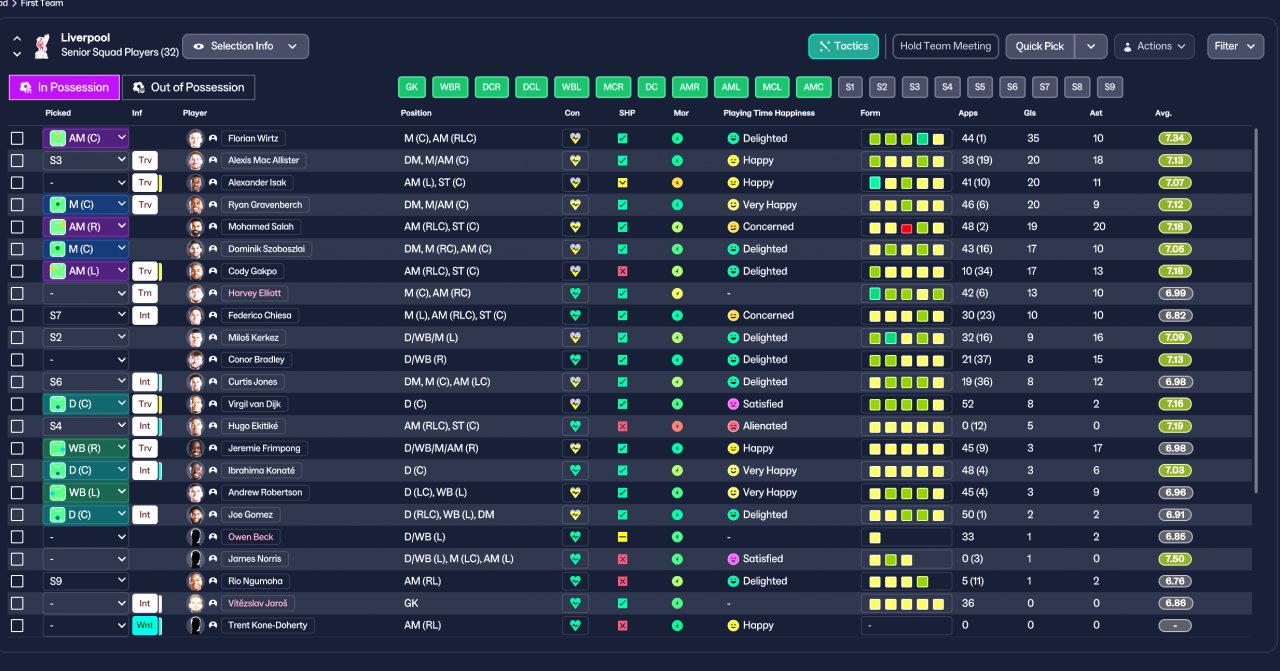This screenshot has height=671, width=1280.
Task: Click the Tactics button
Action: coord(844,46)
